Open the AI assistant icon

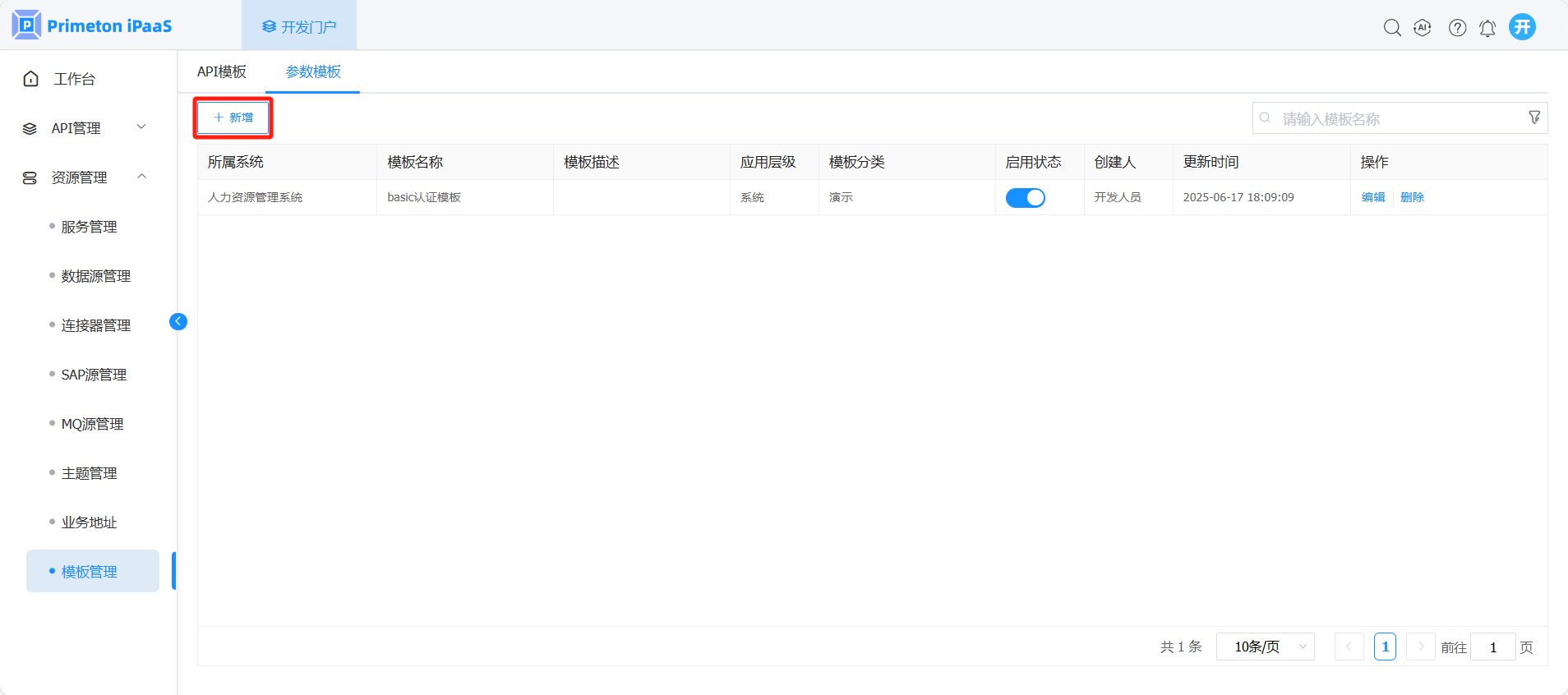(x=1423, y=28)
